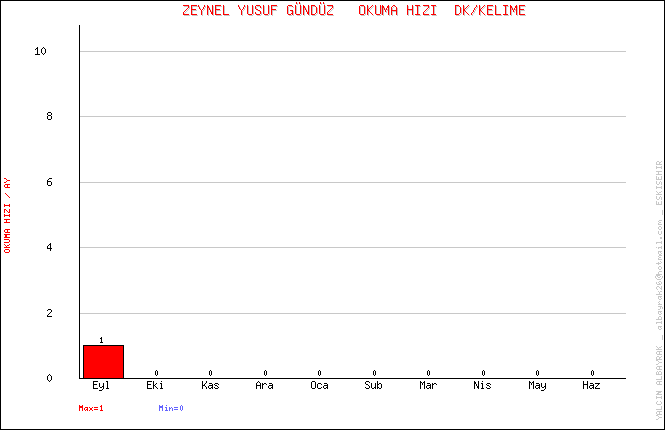
Task: Click the Max=1 legend text
Action: (x=91, y=408)
